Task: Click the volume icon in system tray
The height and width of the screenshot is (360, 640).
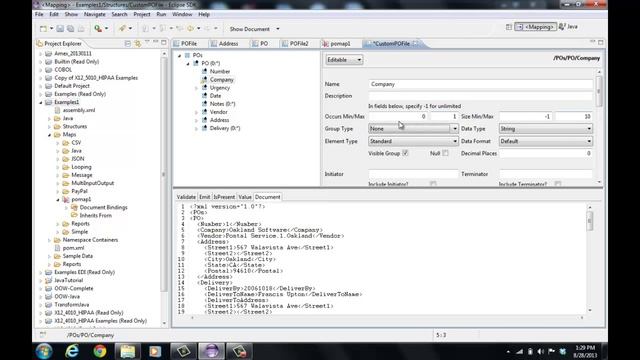Action: 540,351
